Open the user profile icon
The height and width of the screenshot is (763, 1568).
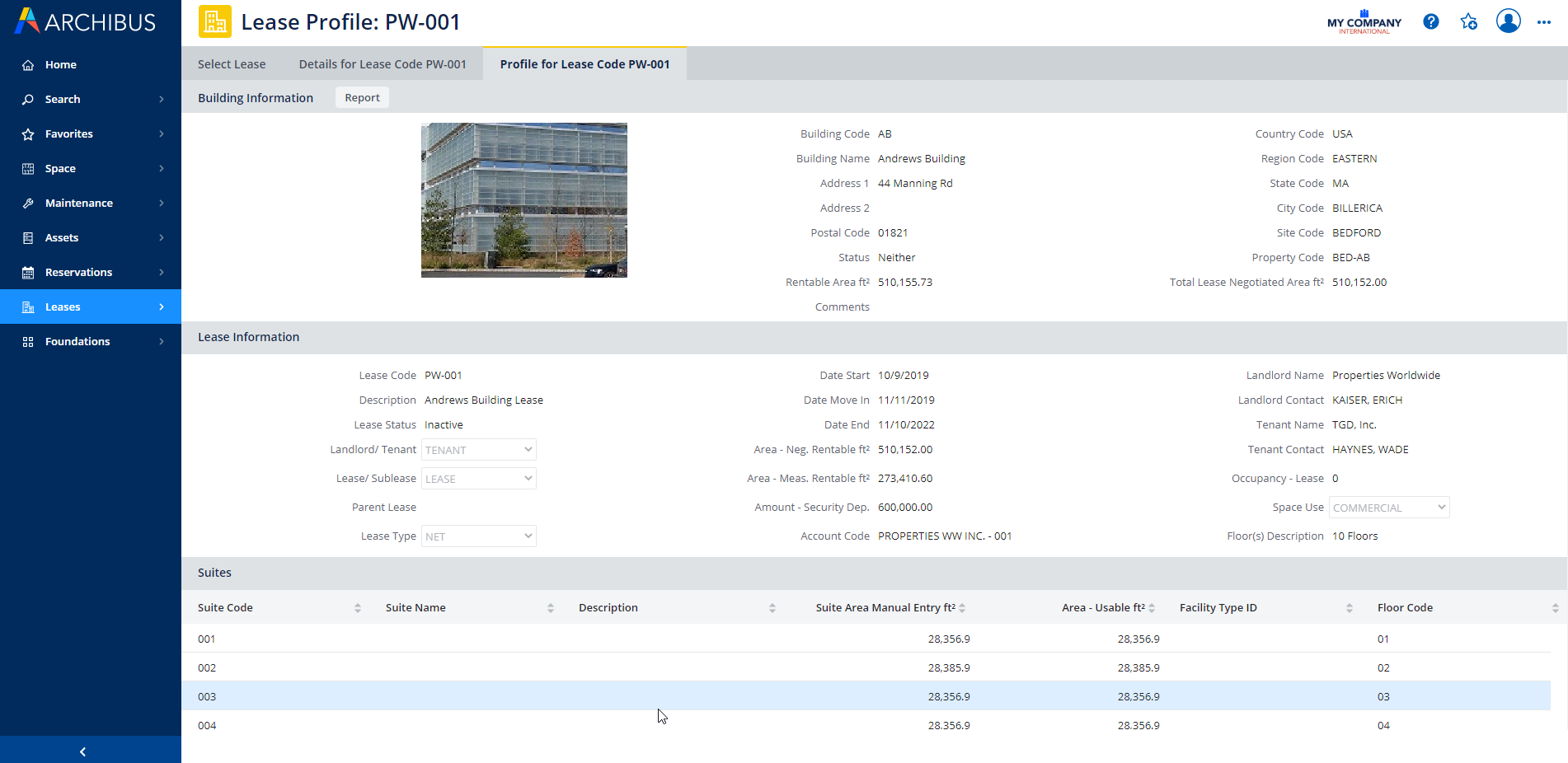pyautogui.click(x=1508, y=21)
